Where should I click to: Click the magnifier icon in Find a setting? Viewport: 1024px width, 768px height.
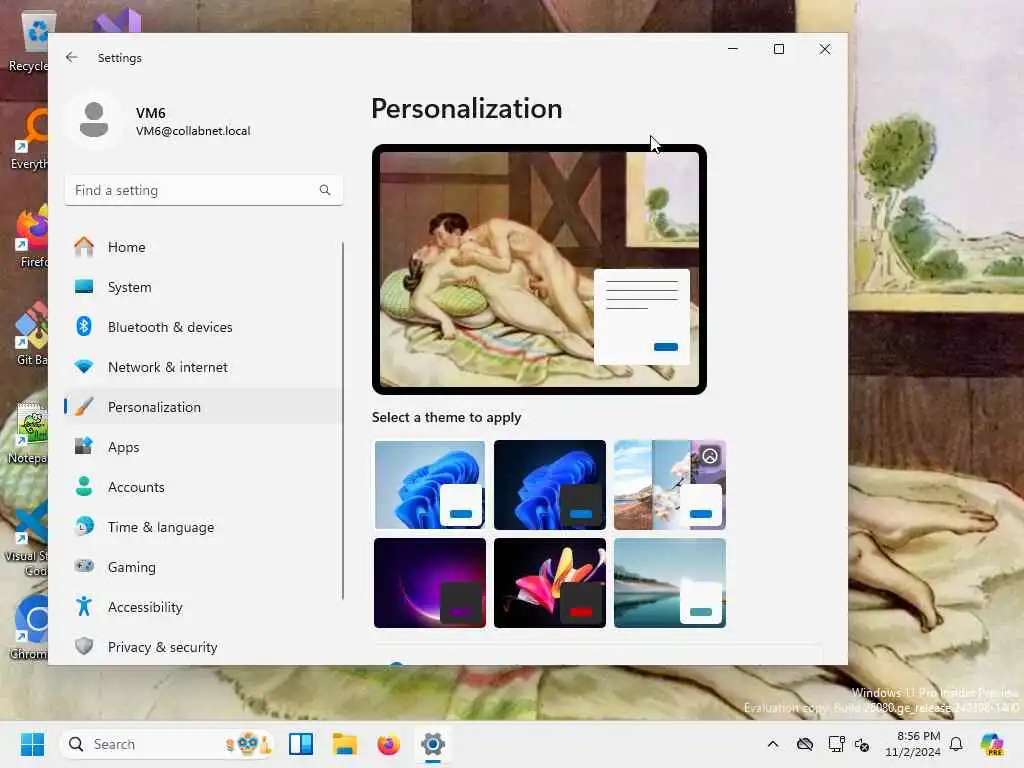[x=325, y=190]
